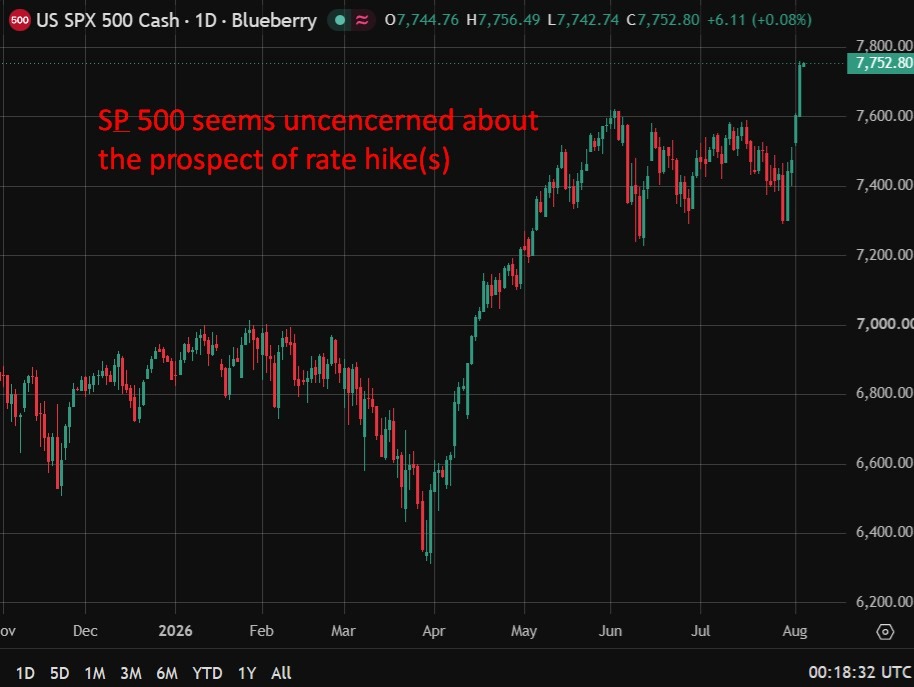
Task: Click the Feb label on time axis
Action: pos(261,631)
